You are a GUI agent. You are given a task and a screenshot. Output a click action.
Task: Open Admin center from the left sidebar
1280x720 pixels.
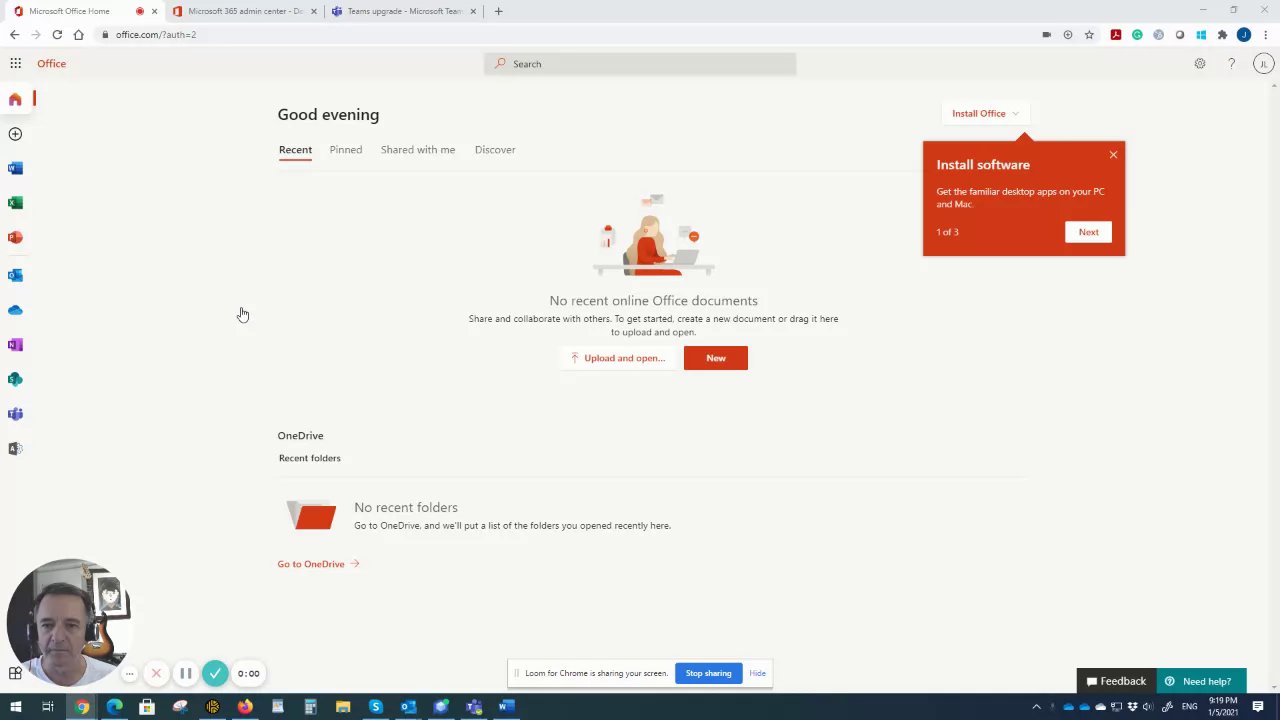click(x=15, y=448)
